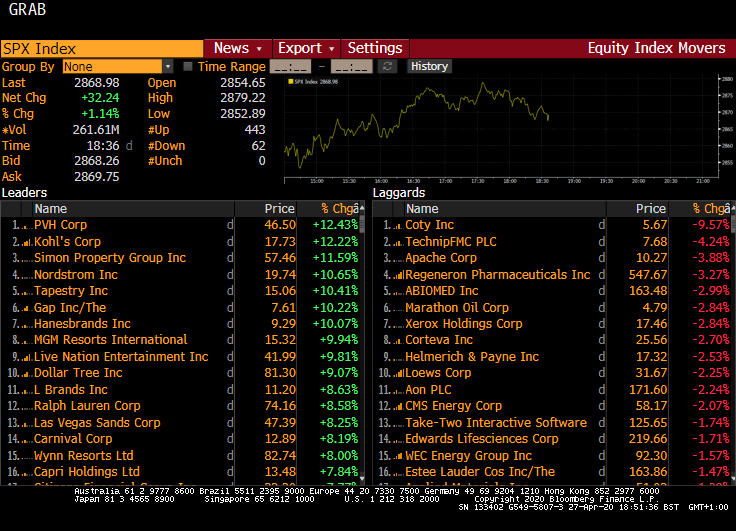This screenshot has width=736, height=531.
Task: Open PVH Corp in the Leaders list
Action: pos(61,225)
